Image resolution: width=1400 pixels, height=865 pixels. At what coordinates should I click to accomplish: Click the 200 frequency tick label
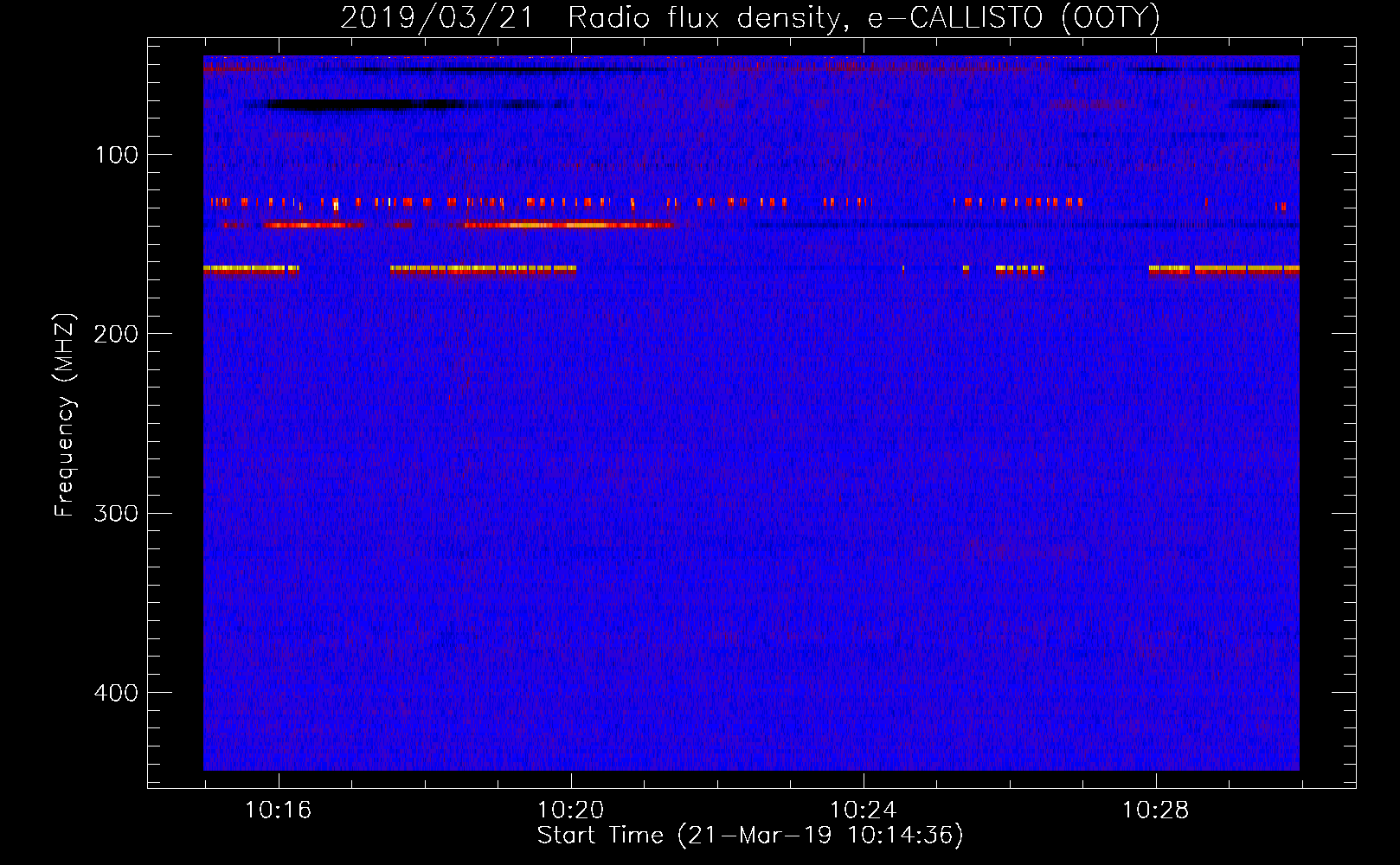pyautogui.click(x=117, y=334)
